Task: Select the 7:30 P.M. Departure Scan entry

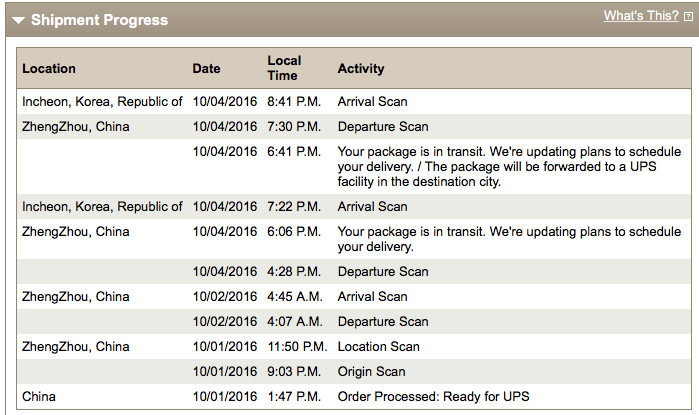Action: (x=354, y=127)
